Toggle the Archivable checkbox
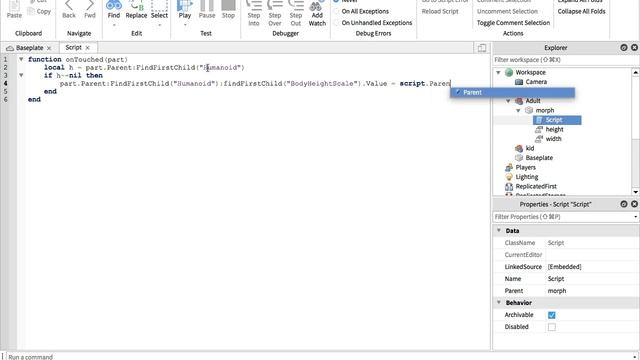 tap(551, 315)
